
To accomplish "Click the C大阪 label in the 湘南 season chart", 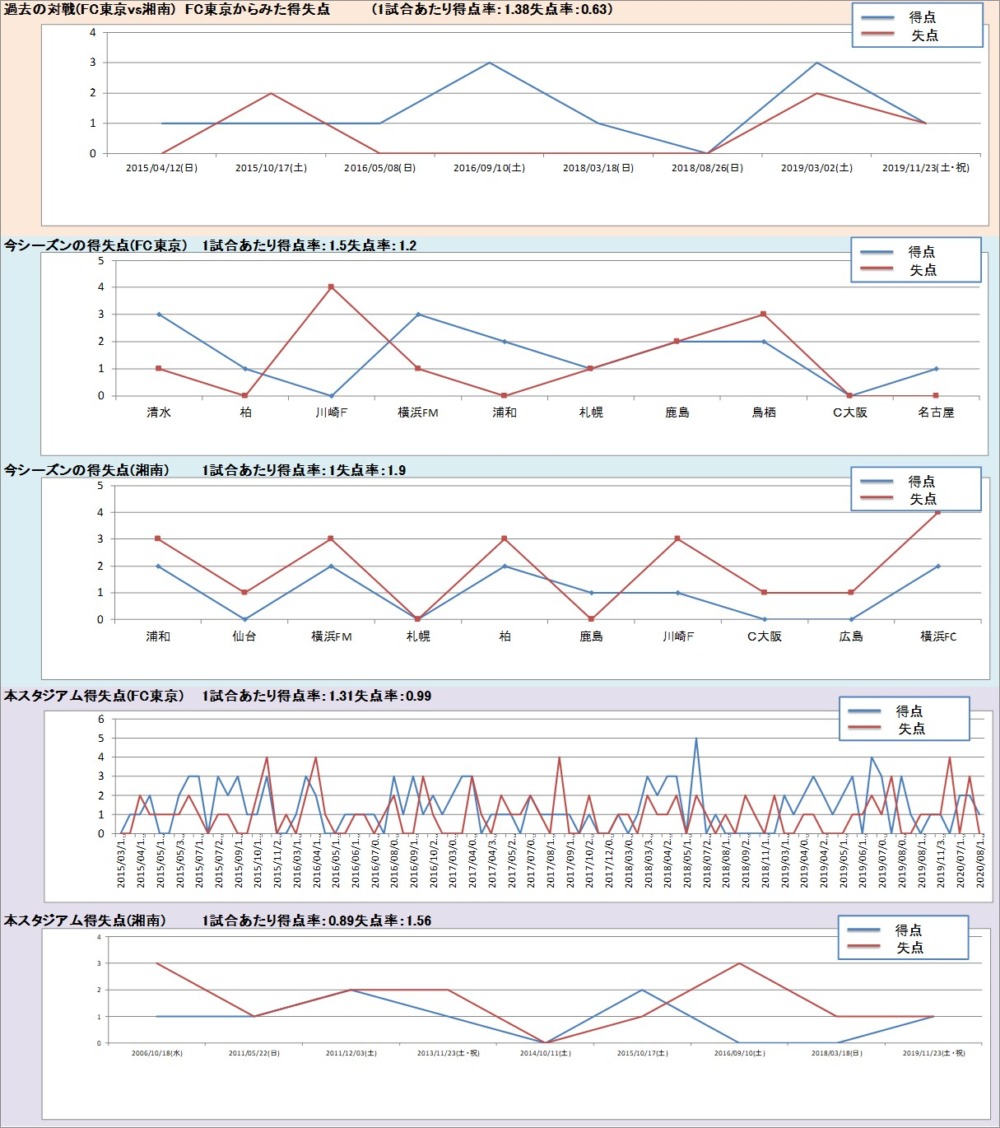I will click(x=765, y=636).
